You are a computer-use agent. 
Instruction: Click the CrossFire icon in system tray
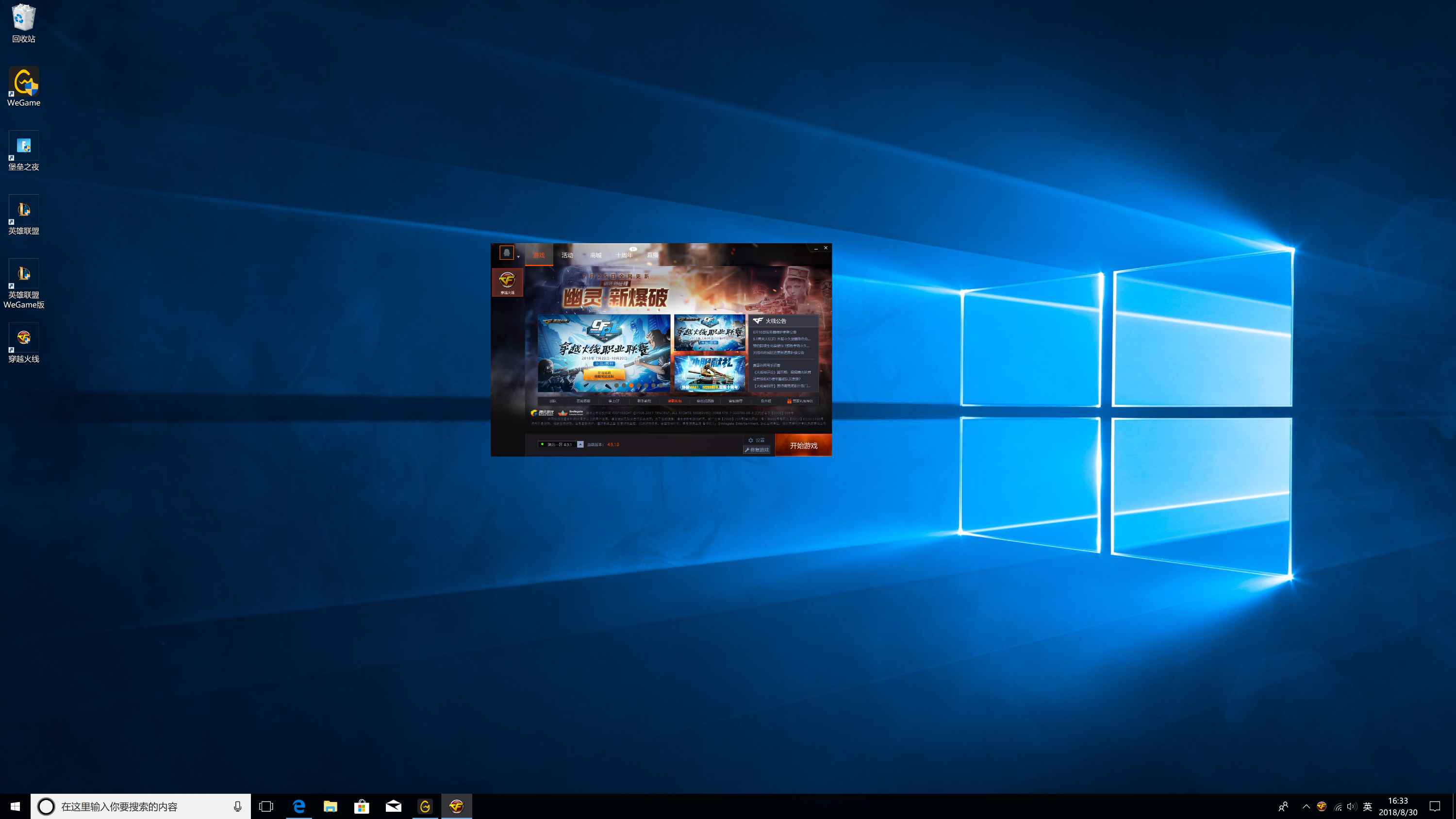1322,806
